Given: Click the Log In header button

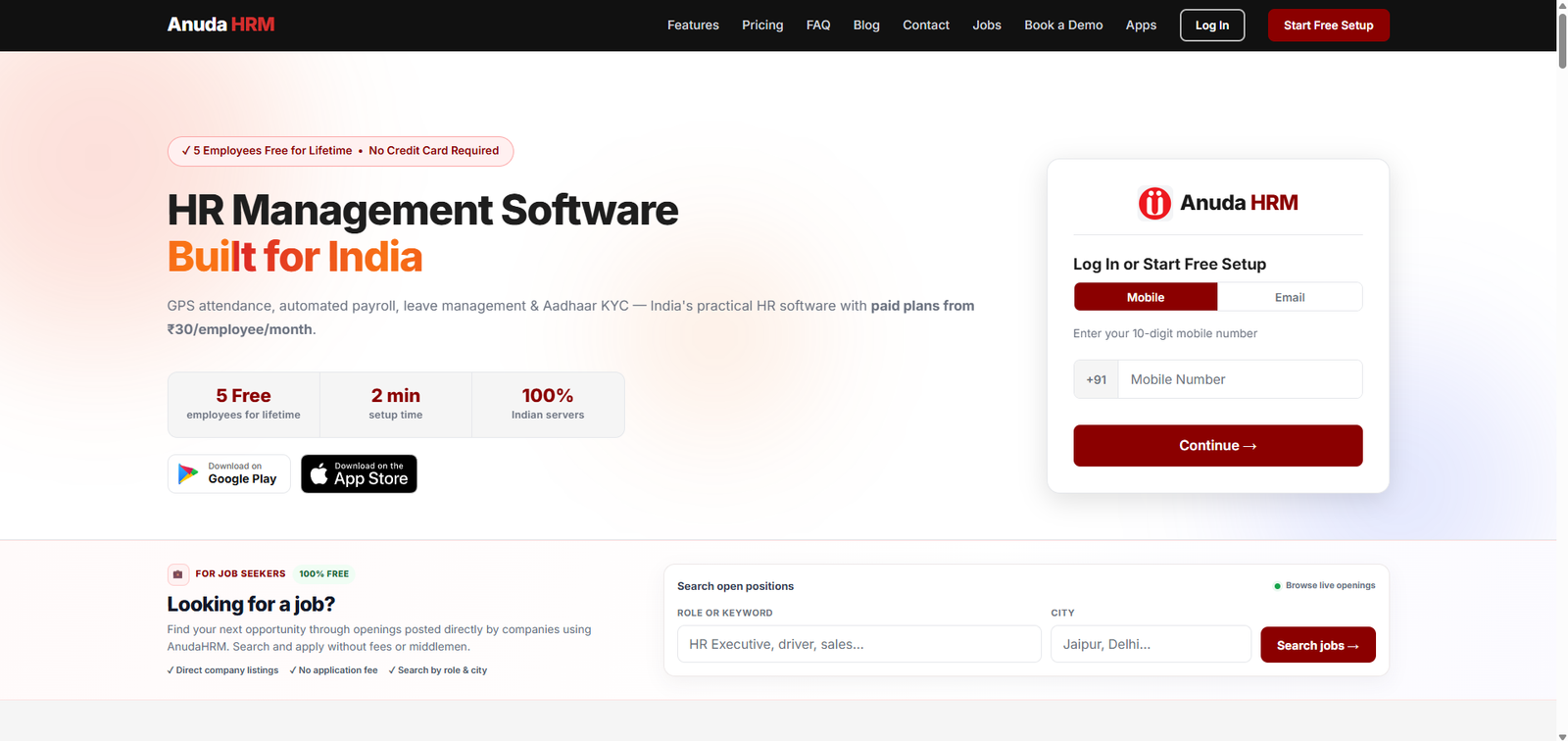Looking at the screenshot, I should (1212, 25).
